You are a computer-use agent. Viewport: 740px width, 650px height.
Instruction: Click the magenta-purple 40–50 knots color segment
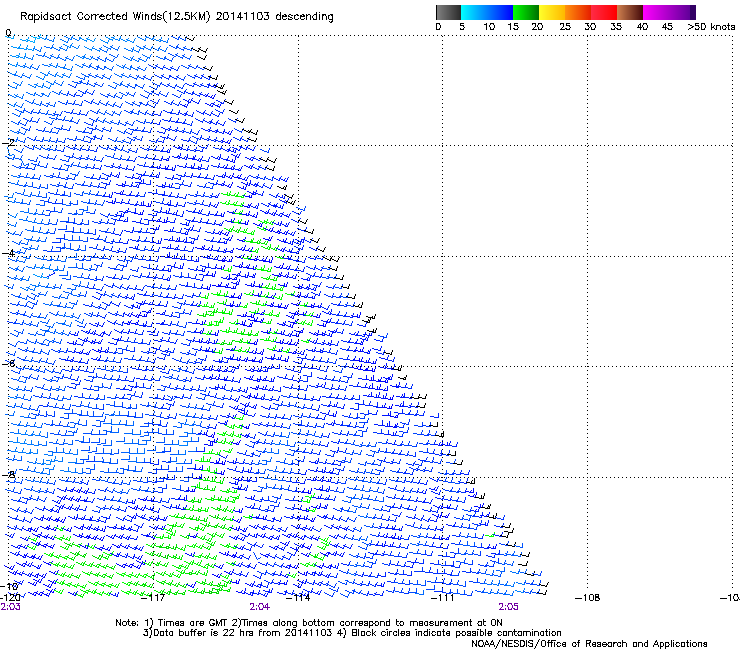click(669, 12)
